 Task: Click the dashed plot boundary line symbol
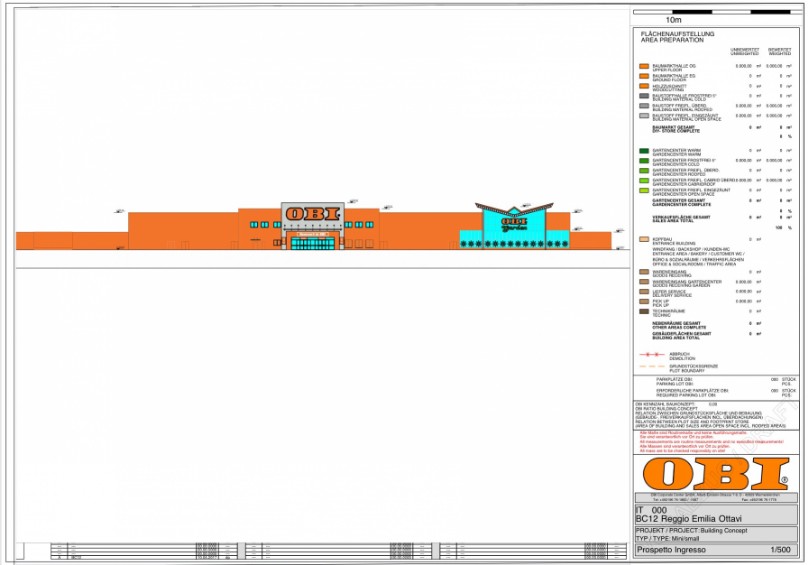tap(652, 367)
